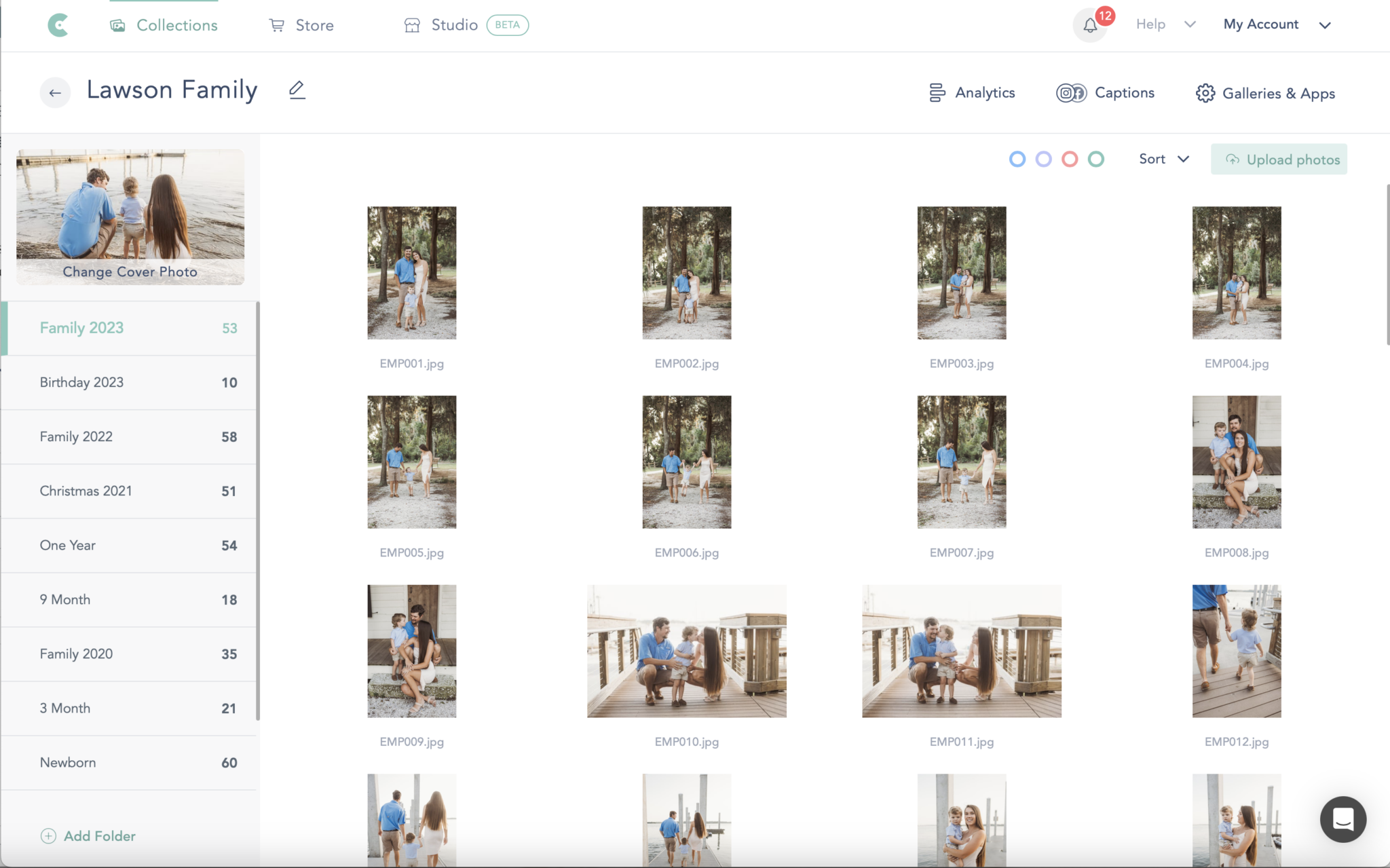The width and height of the screenshot is (1390, 868).
Task: Click the back arrow next to Lawson Family
Action: 55,92
